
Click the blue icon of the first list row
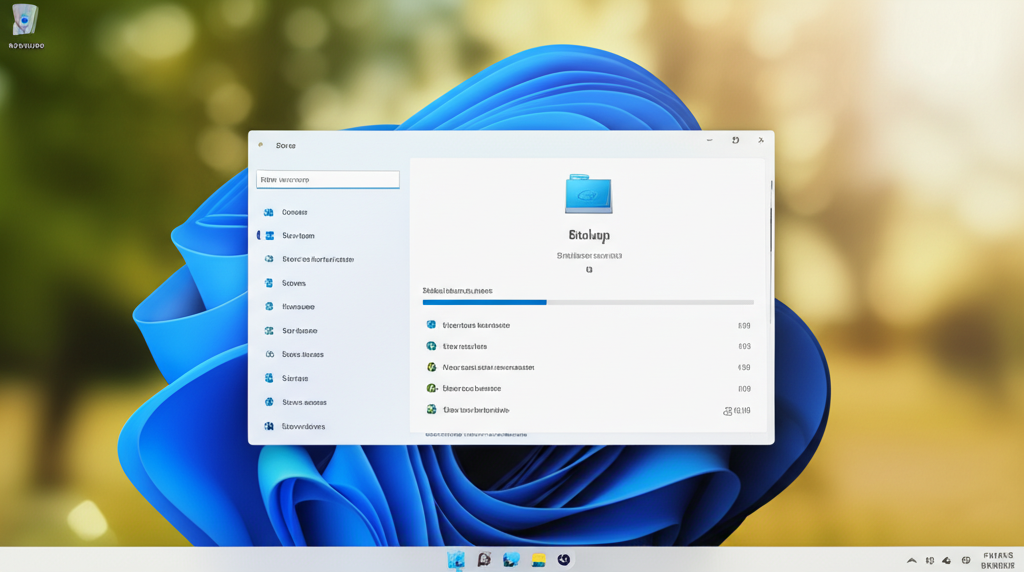(431, 325)
